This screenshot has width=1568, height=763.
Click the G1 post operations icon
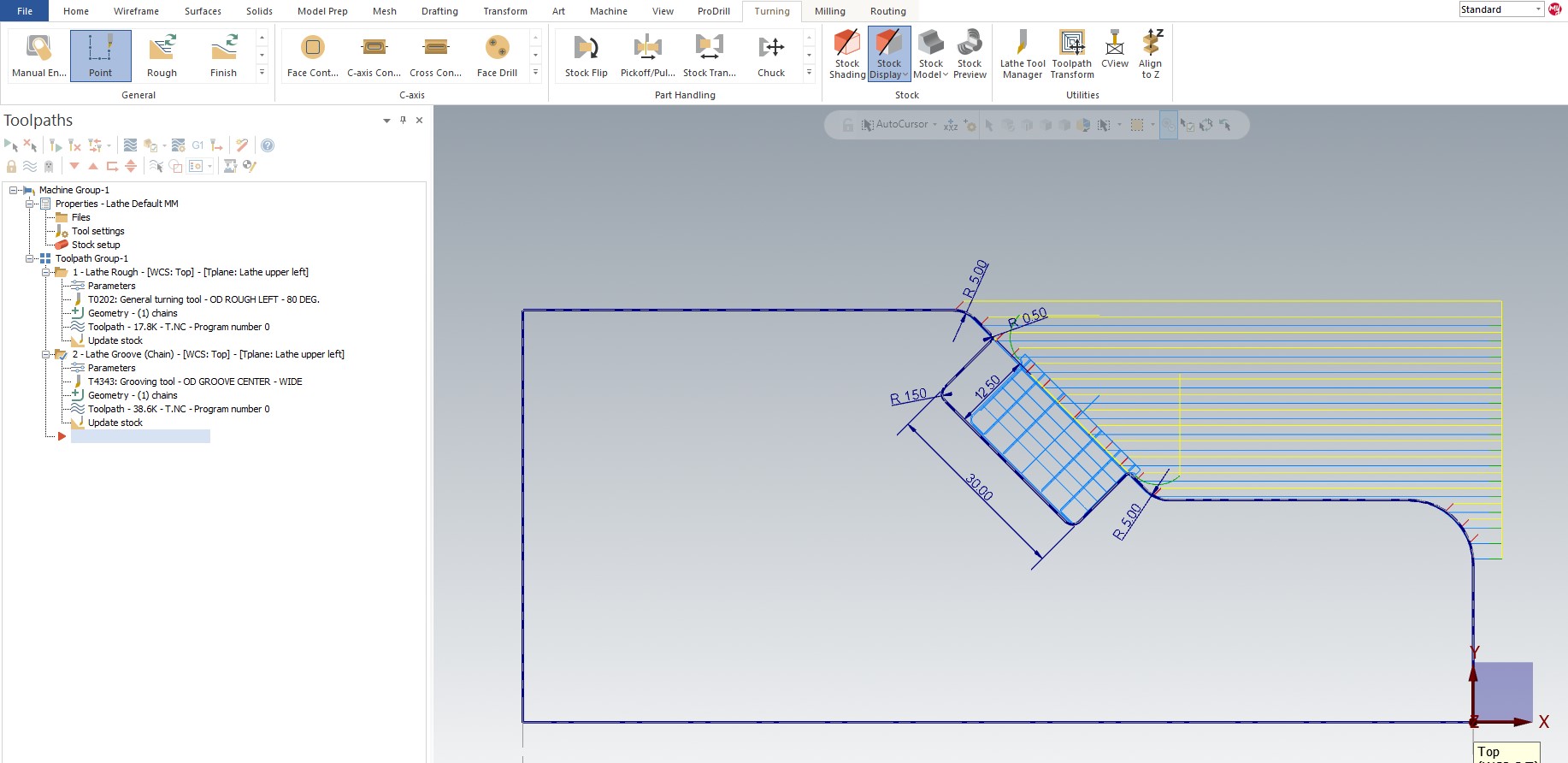click(x=197, y=145)
